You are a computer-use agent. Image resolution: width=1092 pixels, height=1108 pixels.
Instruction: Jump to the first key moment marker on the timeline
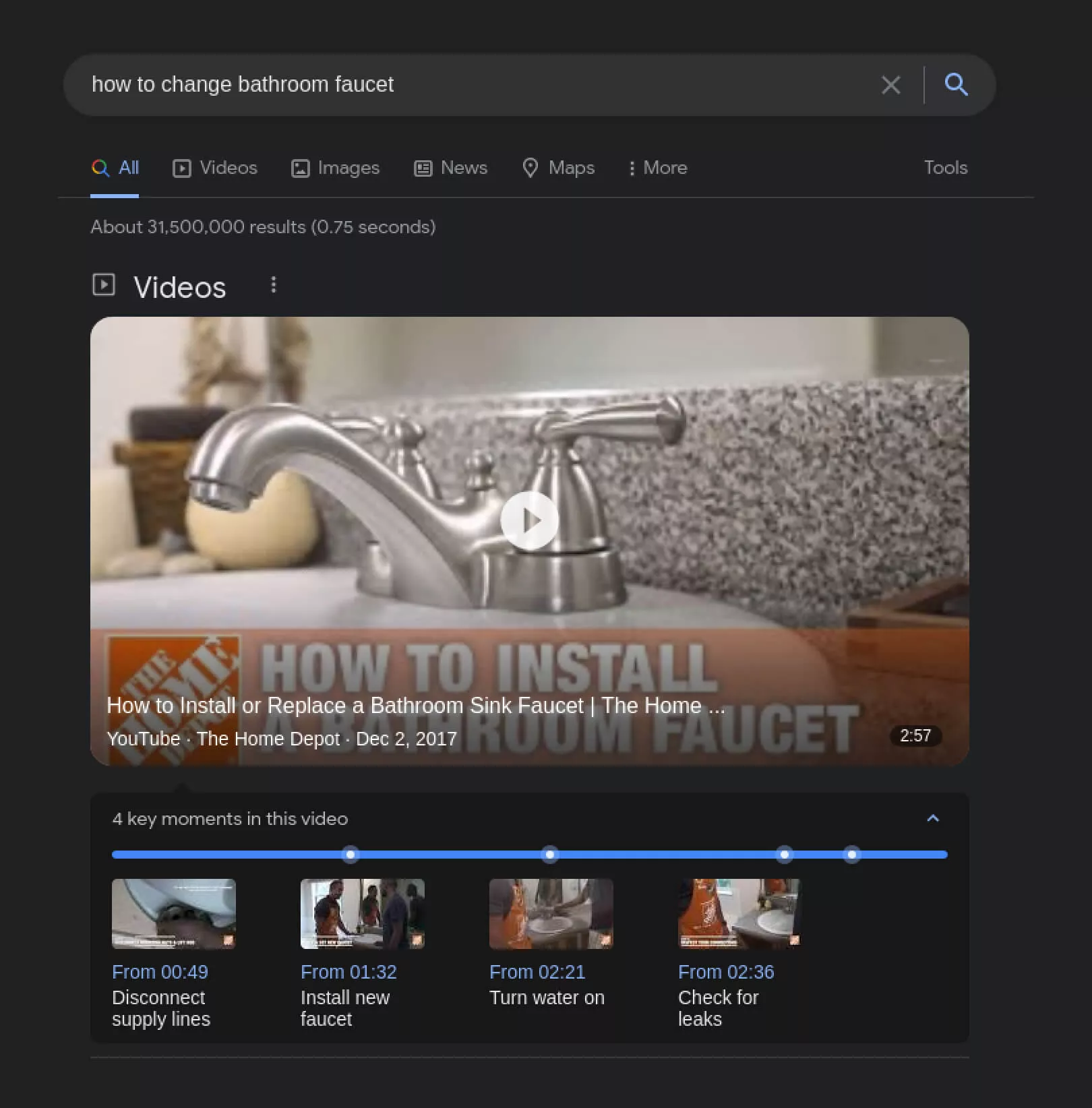coord(350,855)
